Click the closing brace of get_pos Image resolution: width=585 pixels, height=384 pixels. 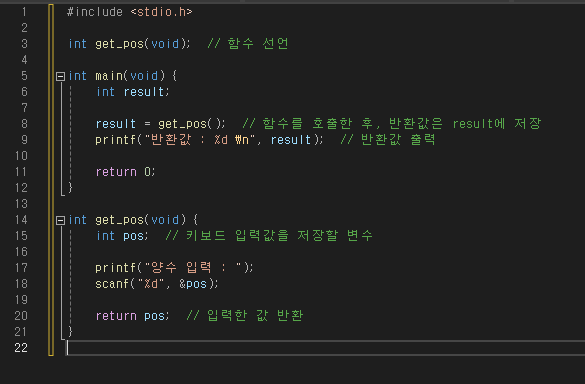[70, 332]
